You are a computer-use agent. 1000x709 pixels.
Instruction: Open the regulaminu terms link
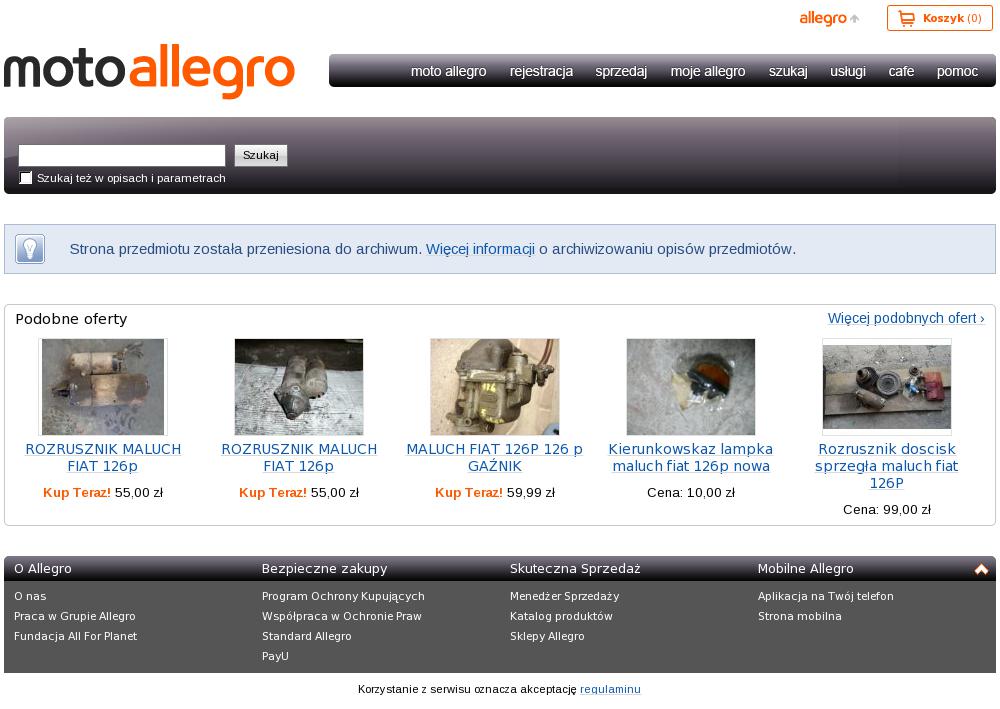coord(610,689)
